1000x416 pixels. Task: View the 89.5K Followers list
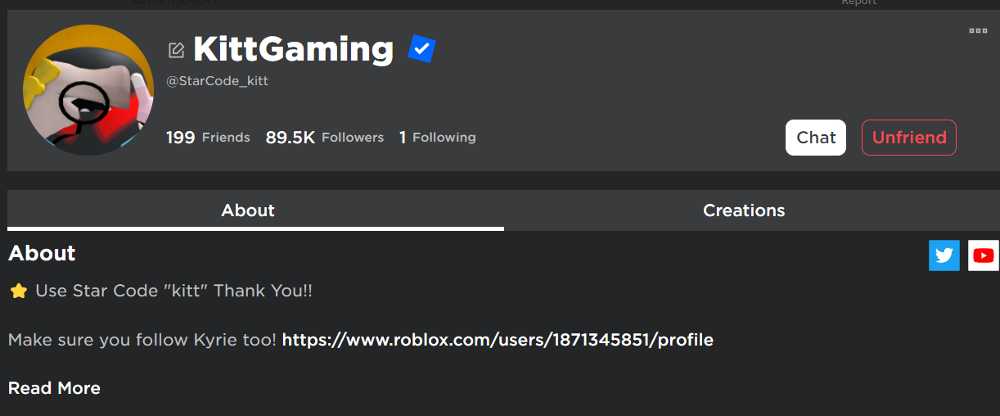324,137
